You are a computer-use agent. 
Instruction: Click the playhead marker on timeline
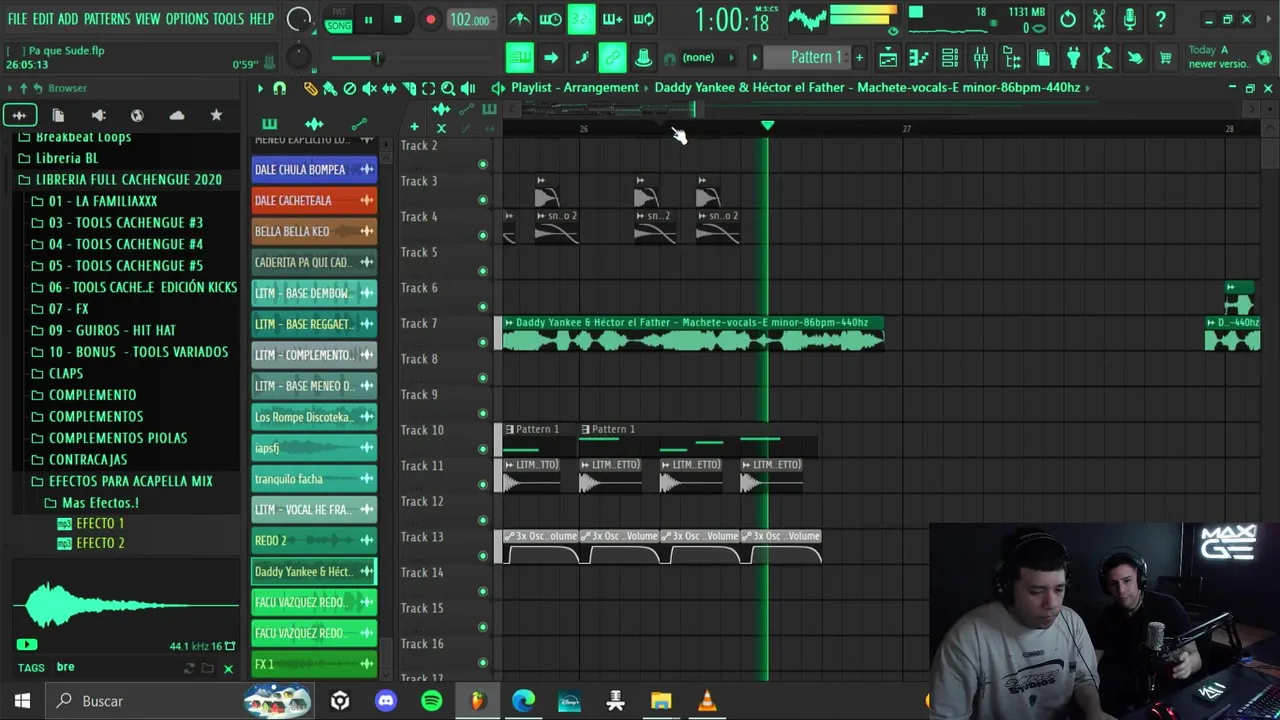(767, 125)
